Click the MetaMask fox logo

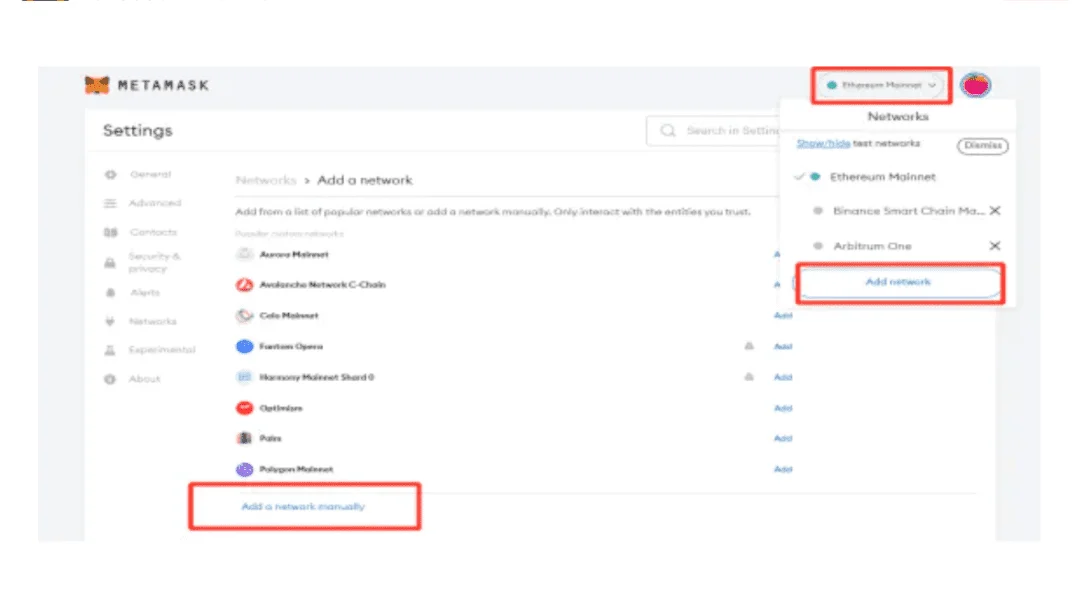coord(96,85)
